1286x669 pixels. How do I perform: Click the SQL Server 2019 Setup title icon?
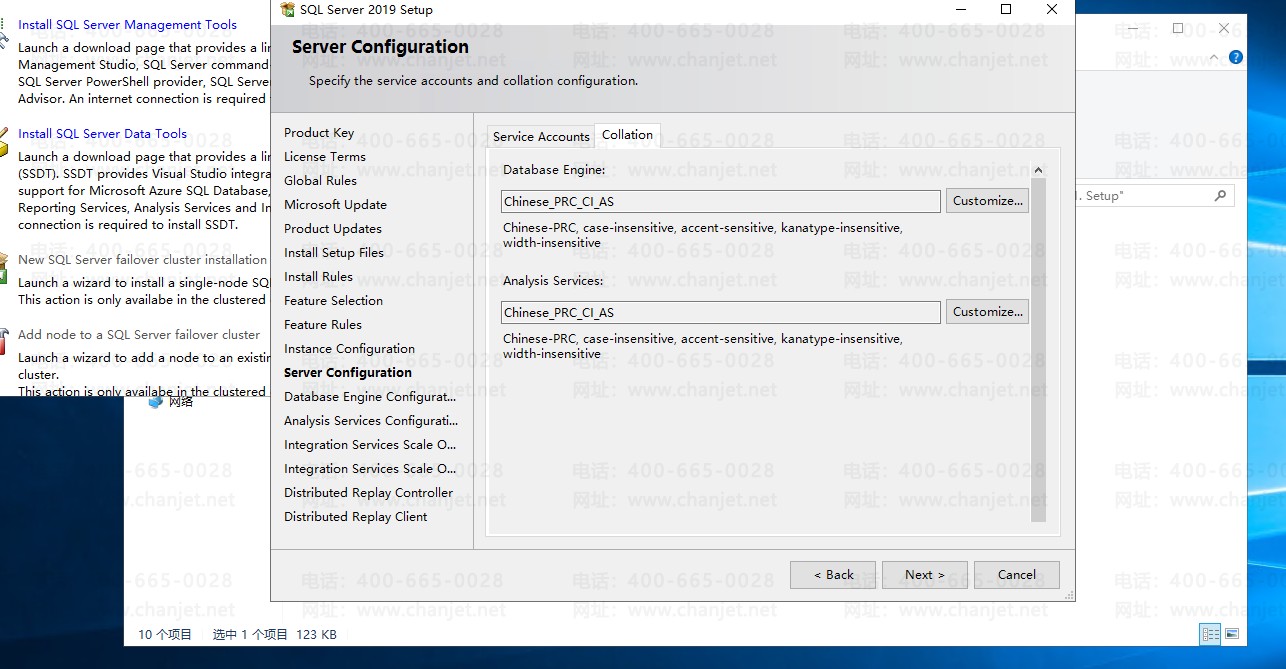click(x=287, y=10)
